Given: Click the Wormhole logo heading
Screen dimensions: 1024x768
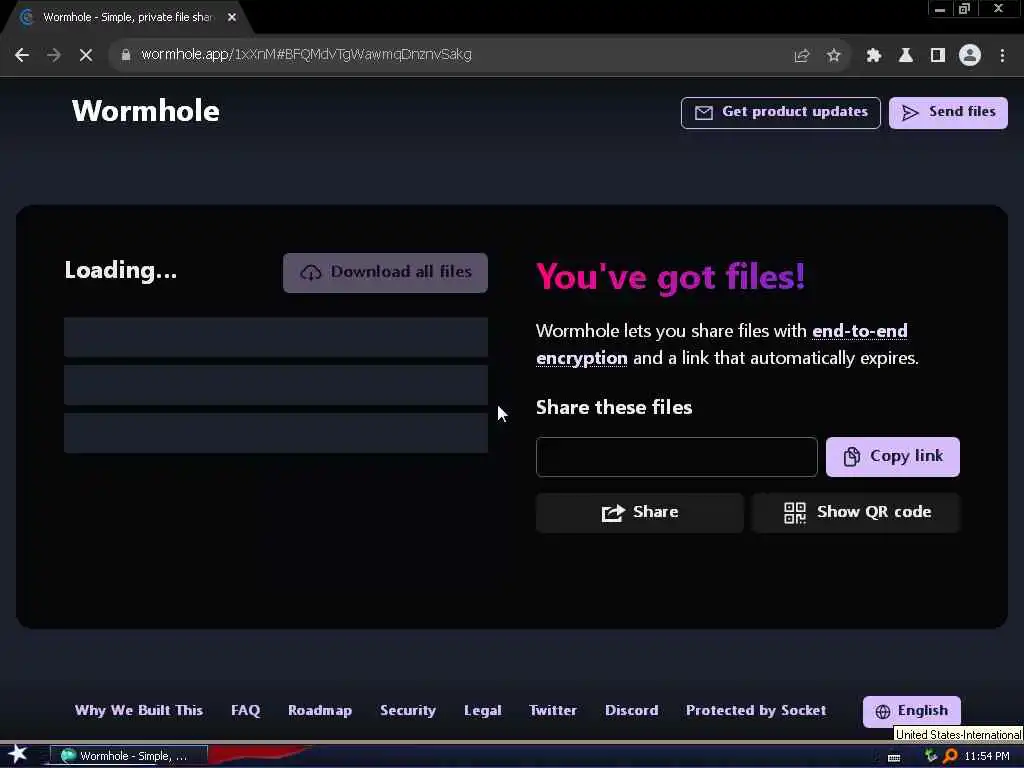Looking at the screenshot, I should click(x=146, y=111).
